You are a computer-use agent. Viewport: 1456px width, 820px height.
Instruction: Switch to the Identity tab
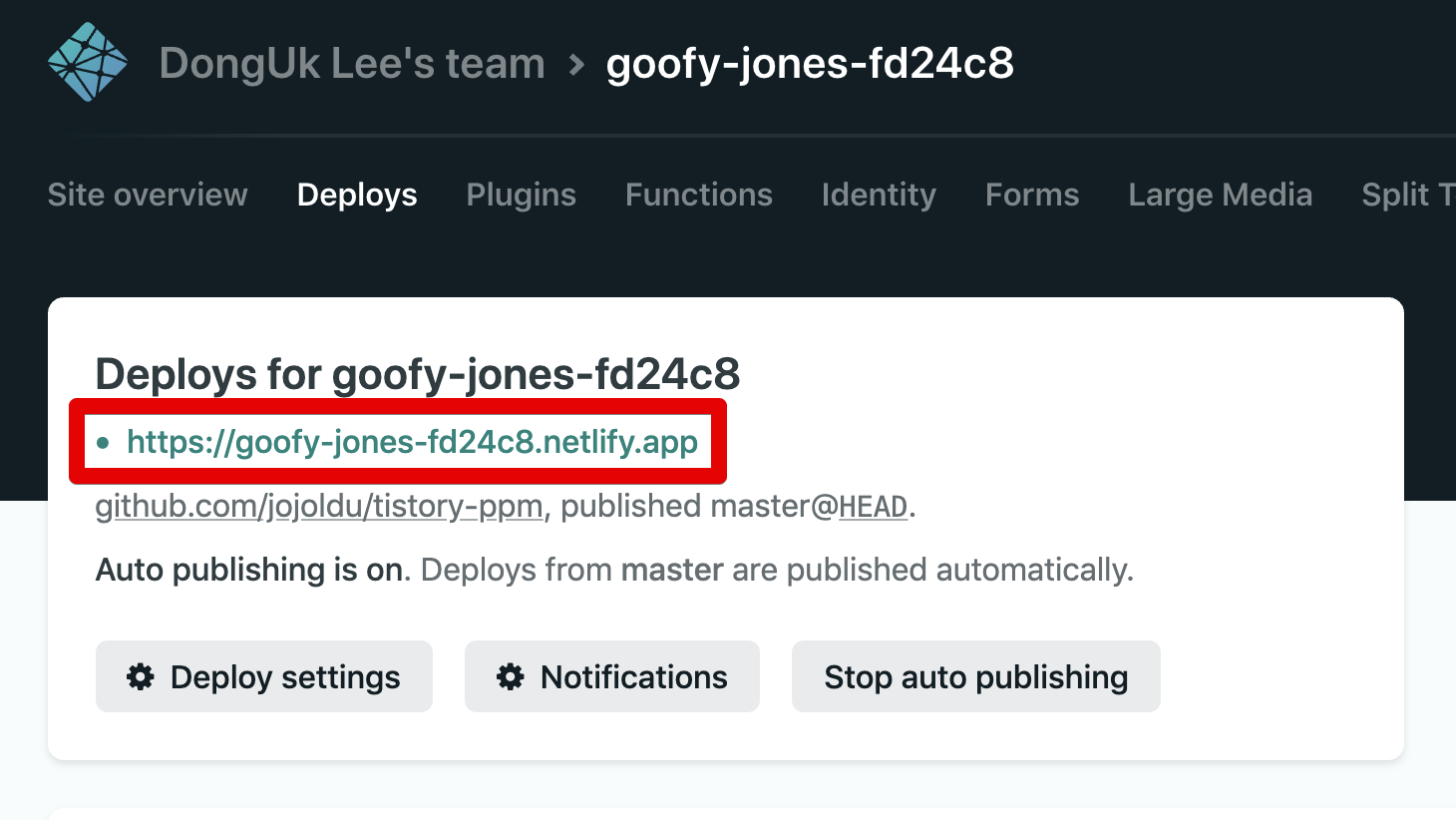(x=879, y=195)
